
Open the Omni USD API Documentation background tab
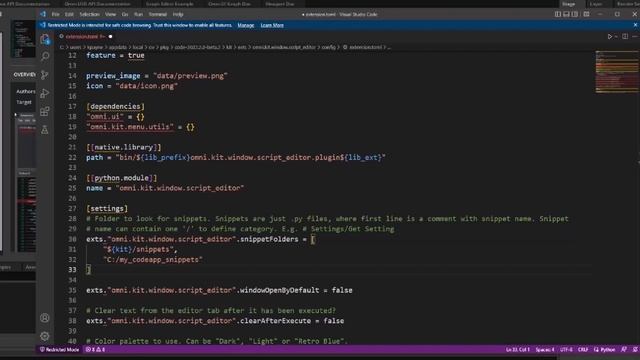(x=97, y=4)
